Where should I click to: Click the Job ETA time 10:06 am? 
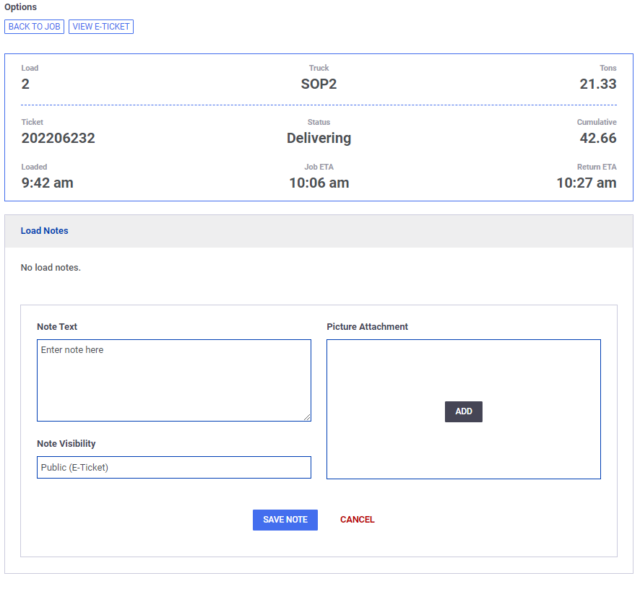(319, 183)
